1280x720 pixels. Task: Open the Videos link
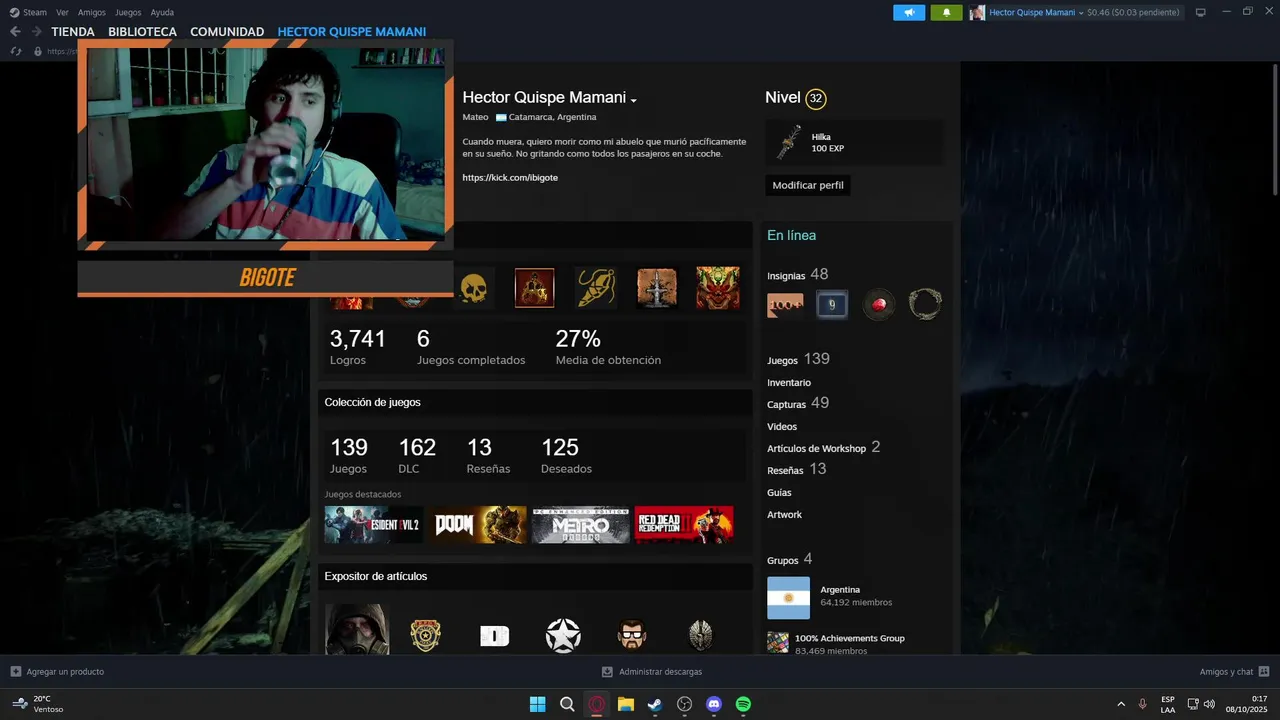click(x=782, y=427)
